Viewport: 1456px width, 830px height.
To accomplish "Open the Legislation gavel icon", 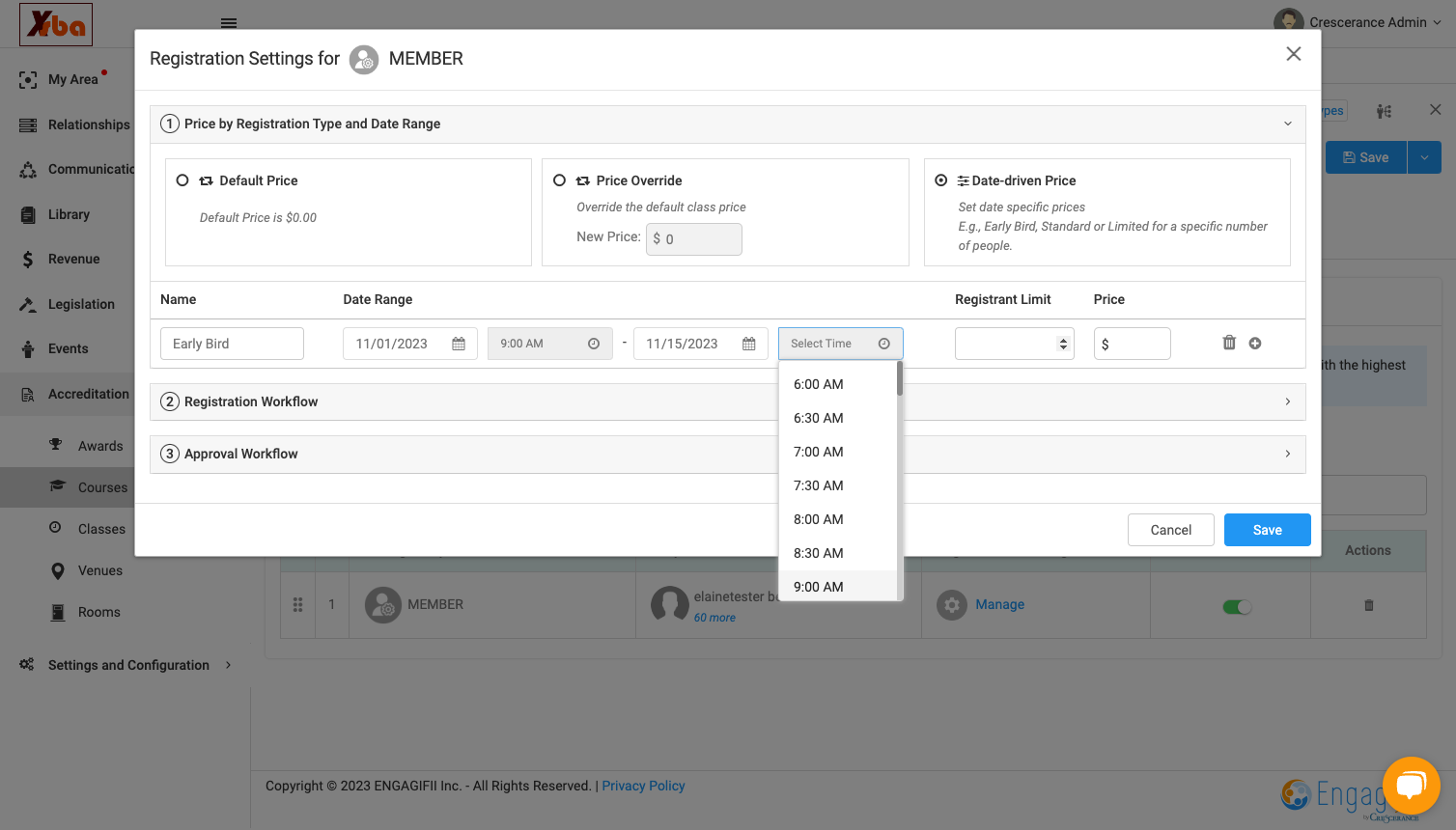I will [x=28, y=304].
